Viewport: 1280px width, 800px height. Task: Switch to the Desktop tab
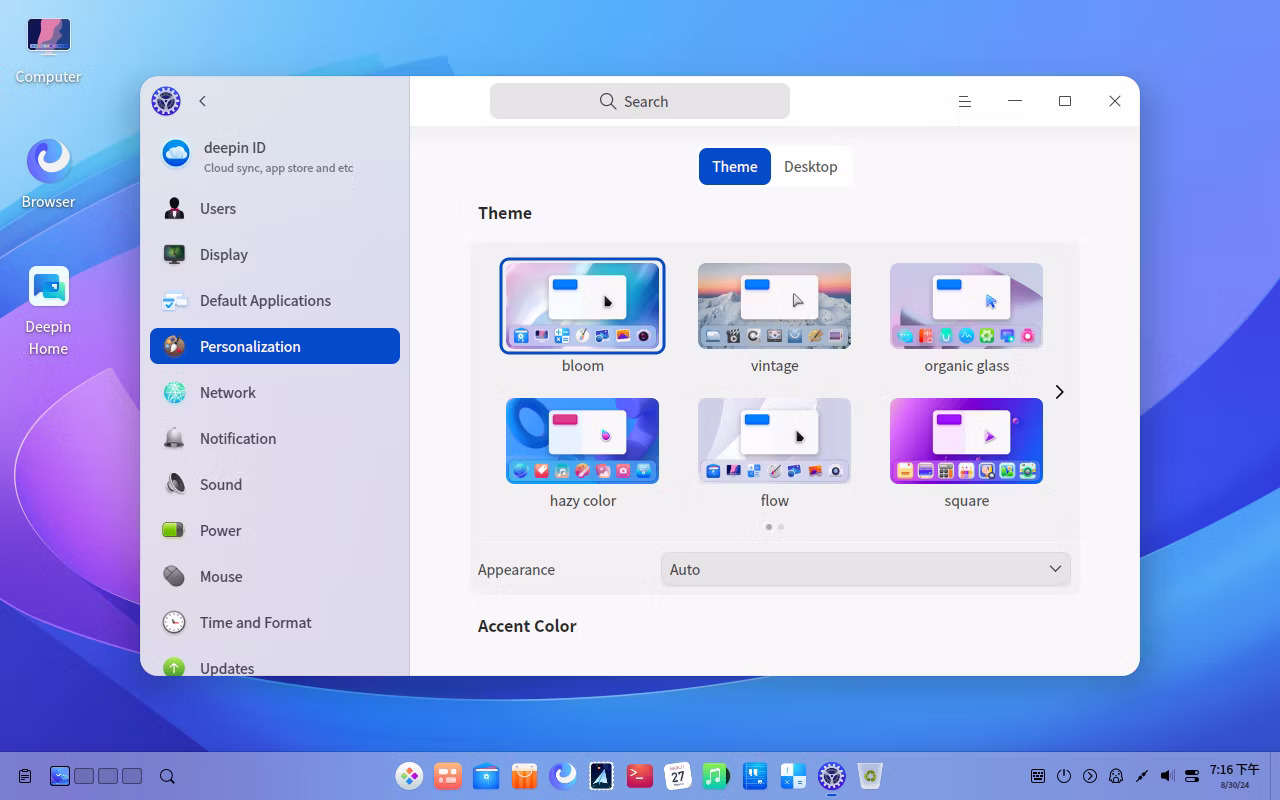[x=810, y=167]
